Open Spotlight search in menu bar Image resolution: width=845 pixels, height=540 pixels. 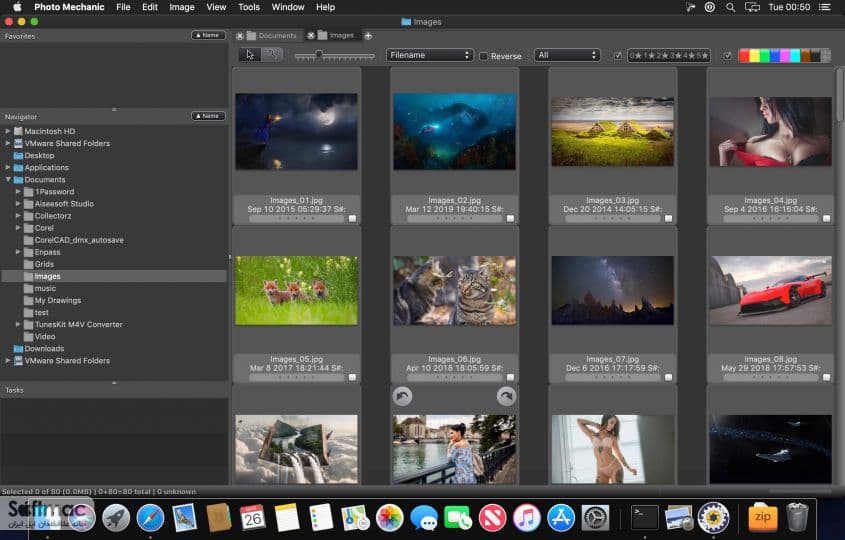730,7
